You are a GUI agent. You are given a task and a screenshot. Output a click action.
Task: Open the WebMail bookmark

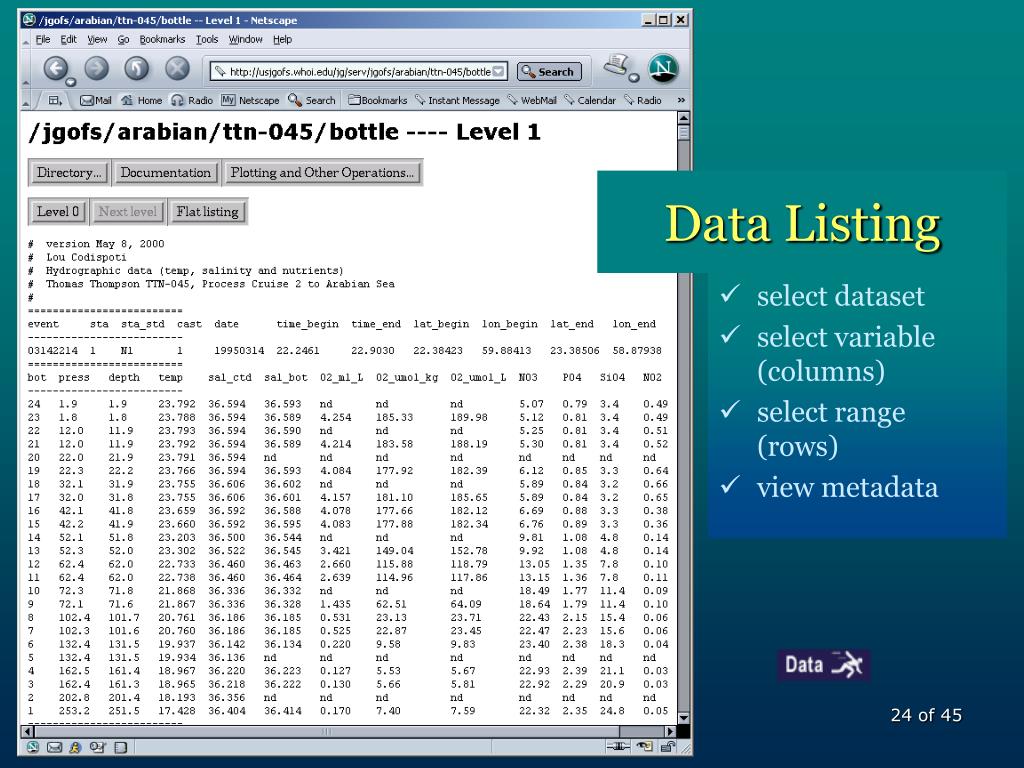click(x=532, y=100)
